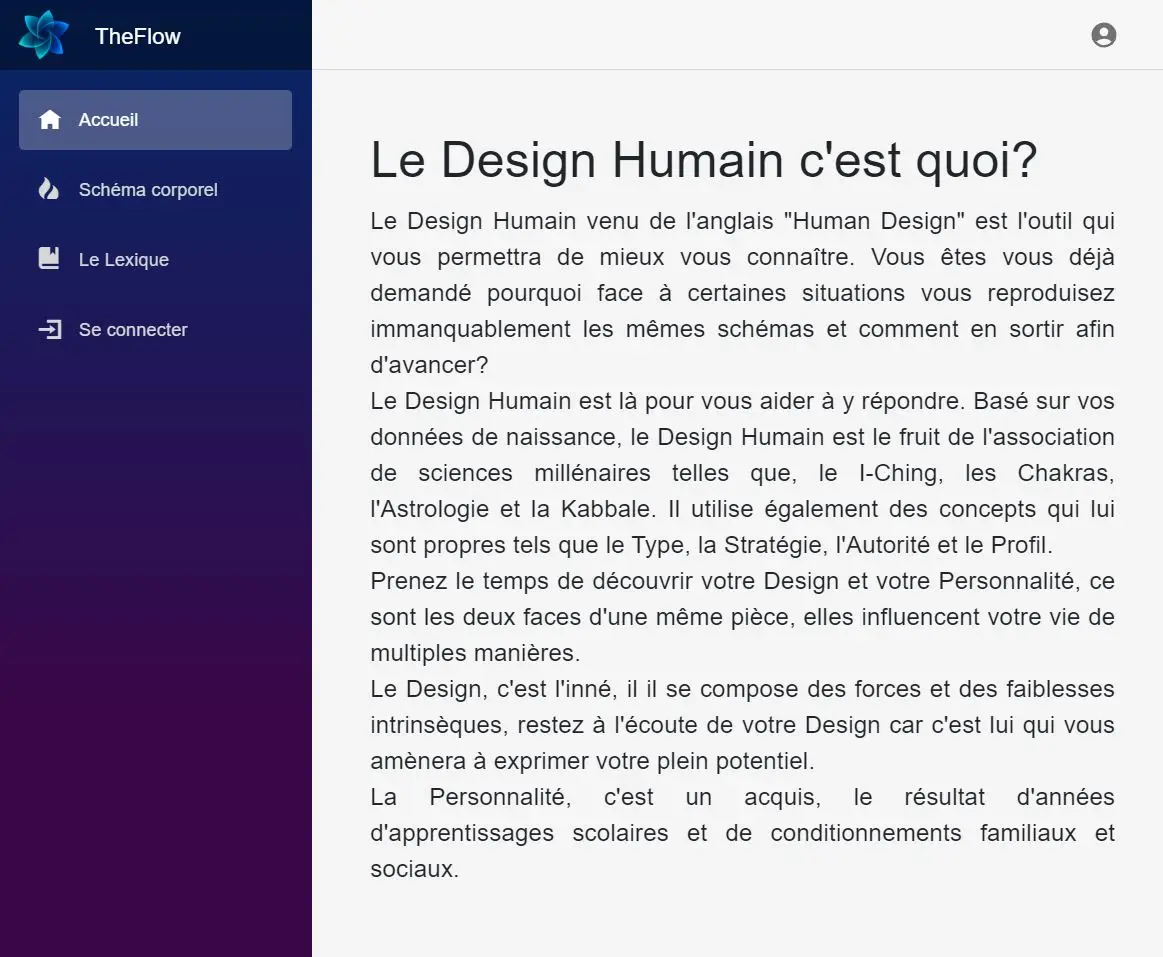The image size is (1163, 957).
Task: Click the heading "Le Design Humain c'est quoi?"
Action: (703, 161)
